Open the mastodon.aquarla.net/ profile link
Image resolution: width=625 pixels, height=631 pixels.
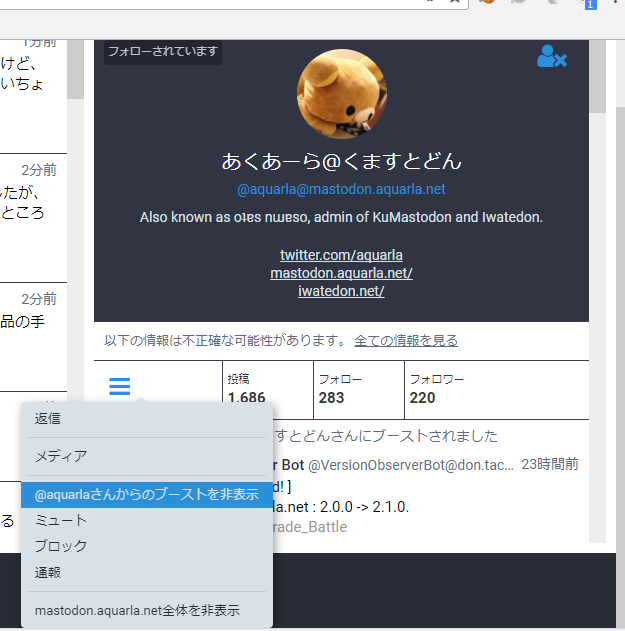coord(341,273)
